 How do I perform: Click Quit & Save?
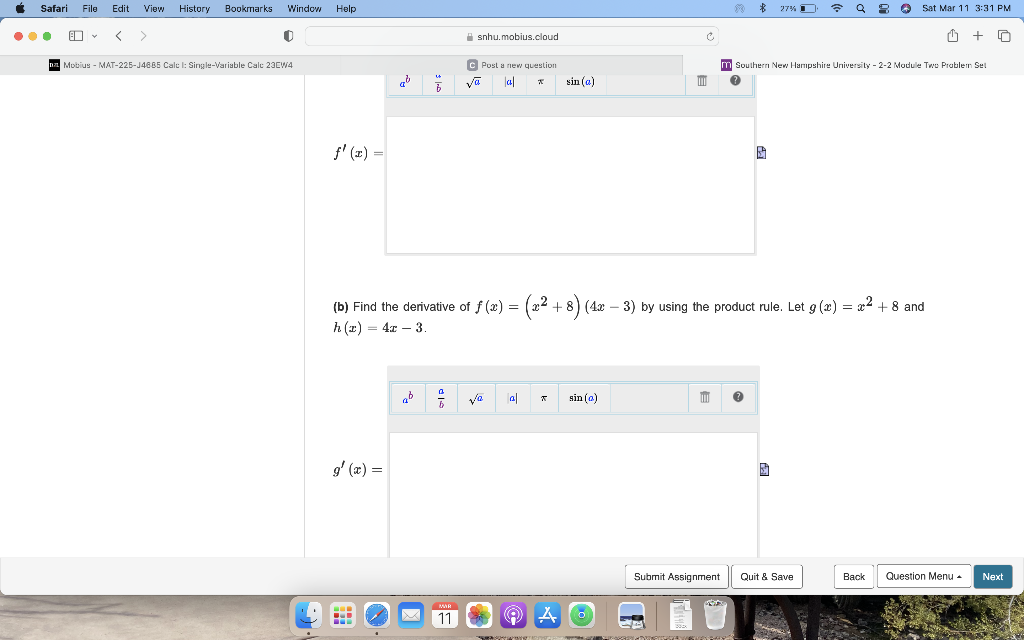click(766, 576)
